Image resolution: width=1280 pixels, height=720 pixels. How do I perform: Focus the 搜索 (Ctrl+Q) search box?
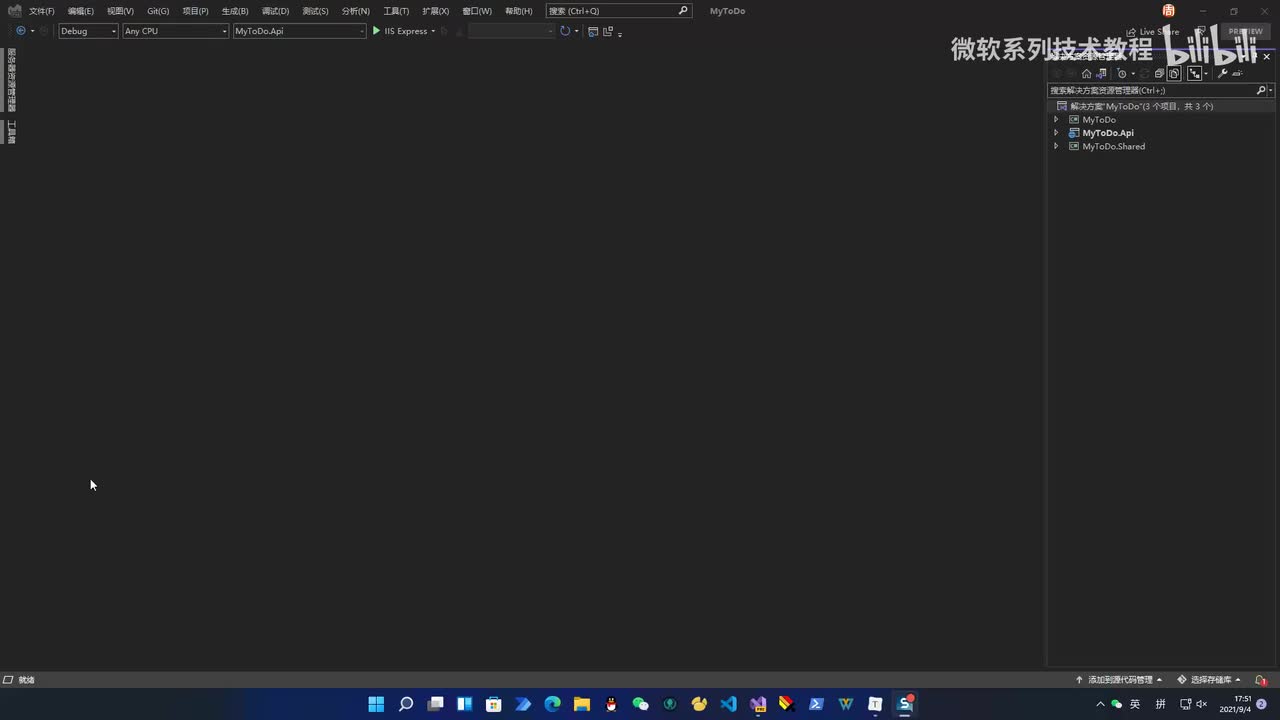click(619, 11)
